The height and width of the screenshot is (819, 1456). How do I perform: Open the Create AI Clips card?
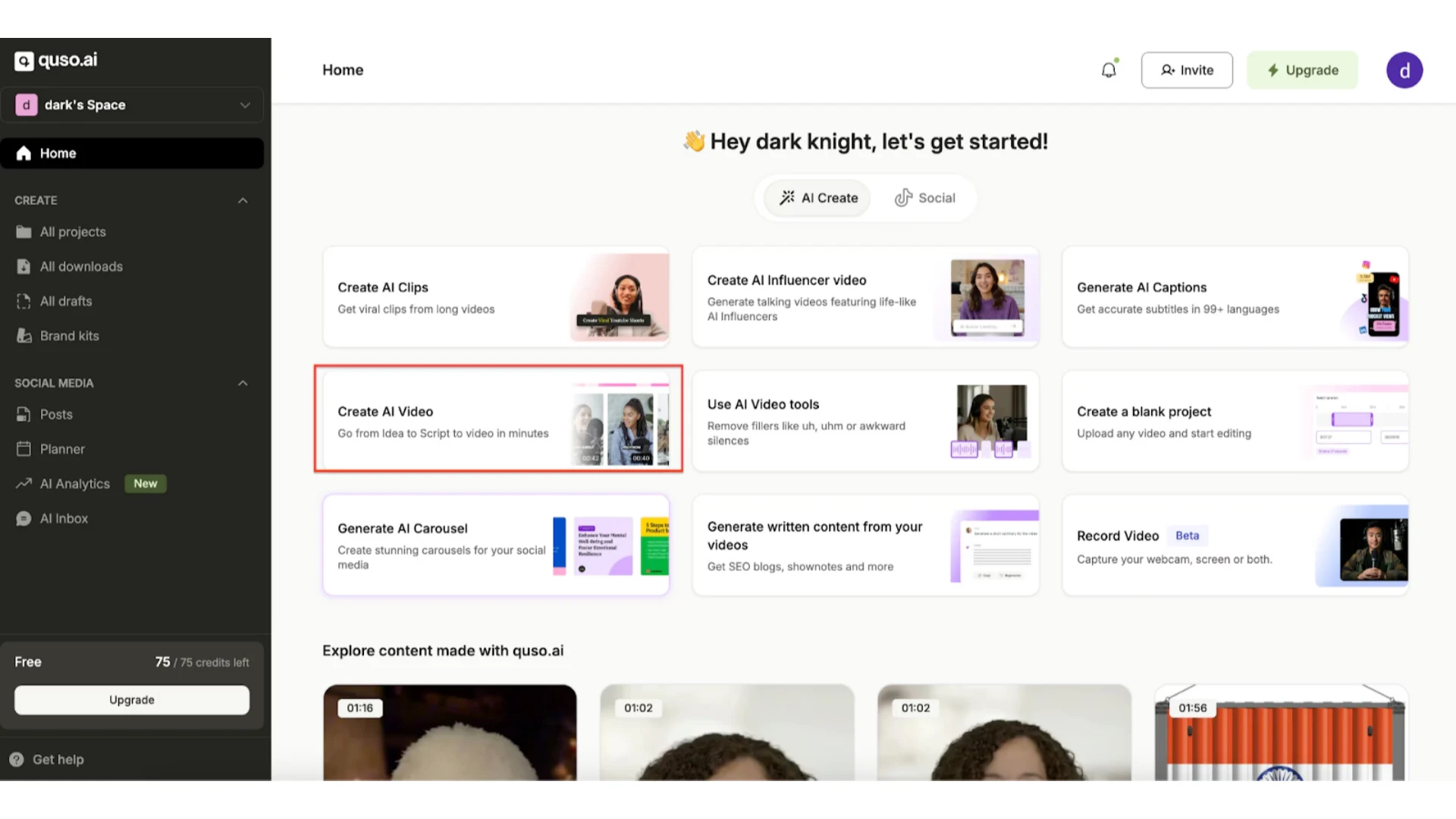pos(496,297)
